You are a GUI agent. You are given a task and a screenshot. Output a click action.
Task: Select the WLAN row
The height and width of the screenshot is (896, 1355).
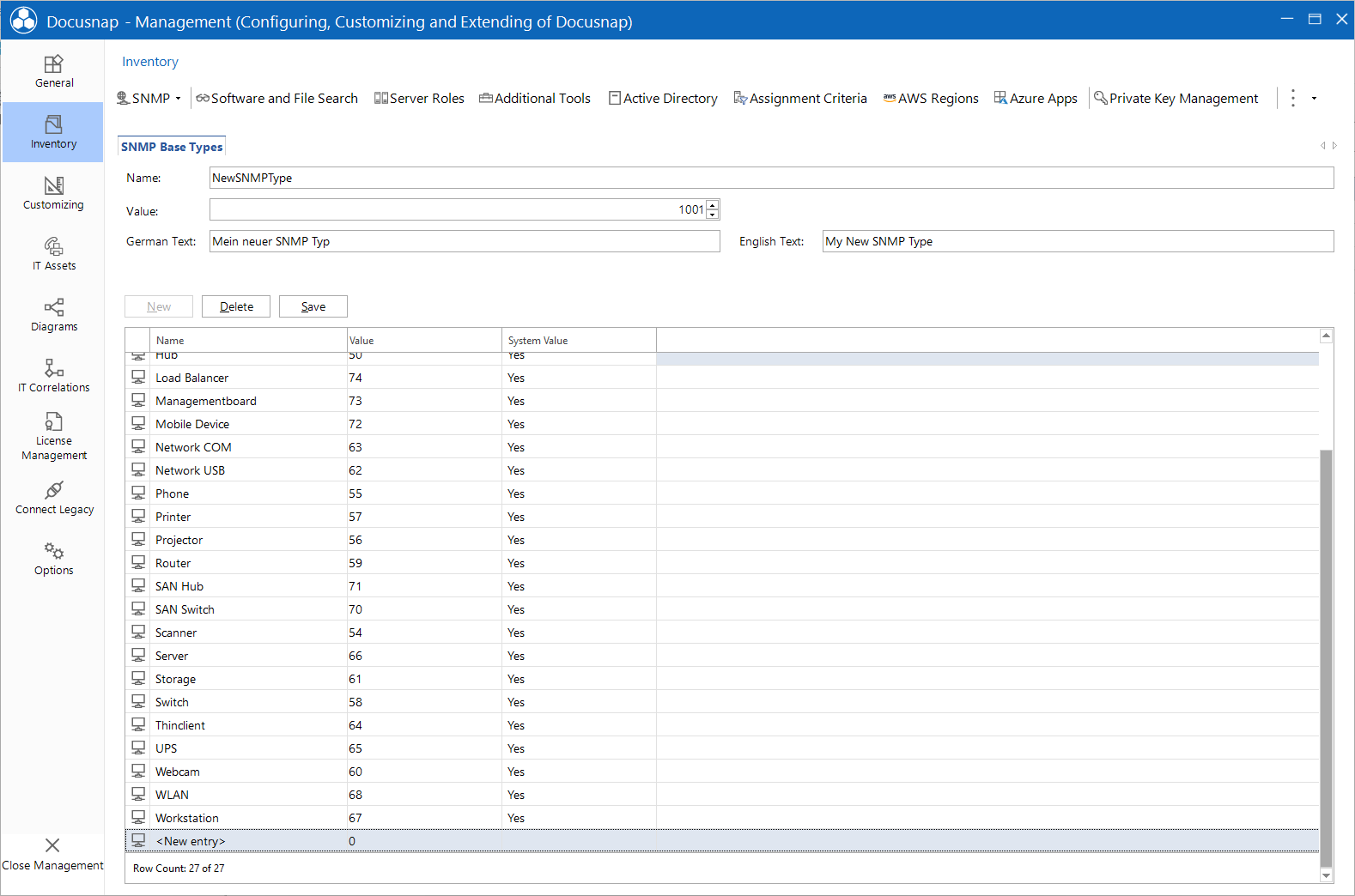722,794
